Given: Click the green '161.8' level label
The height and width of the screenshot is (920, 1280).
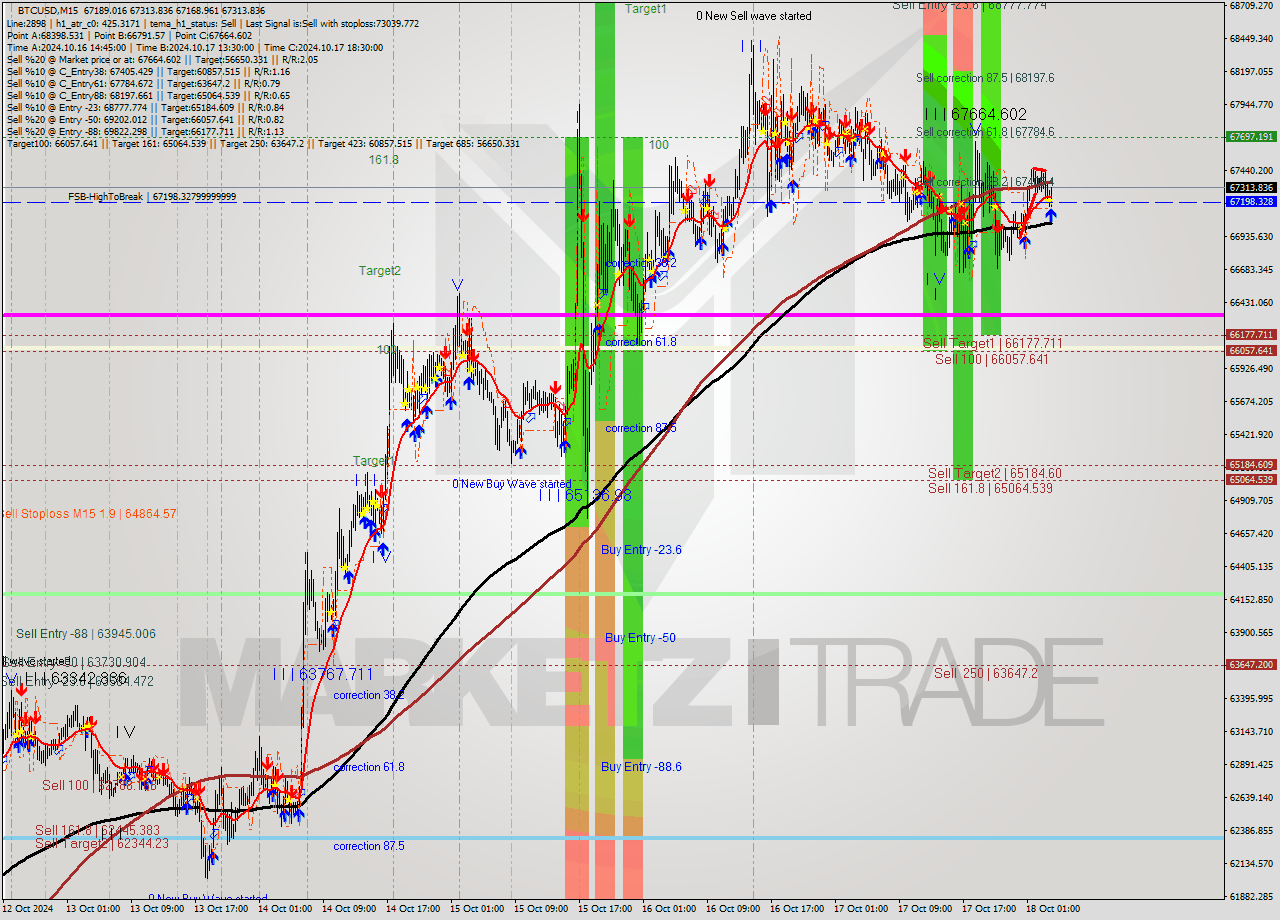Looking at the screenshot, I should tap(383, 159).
